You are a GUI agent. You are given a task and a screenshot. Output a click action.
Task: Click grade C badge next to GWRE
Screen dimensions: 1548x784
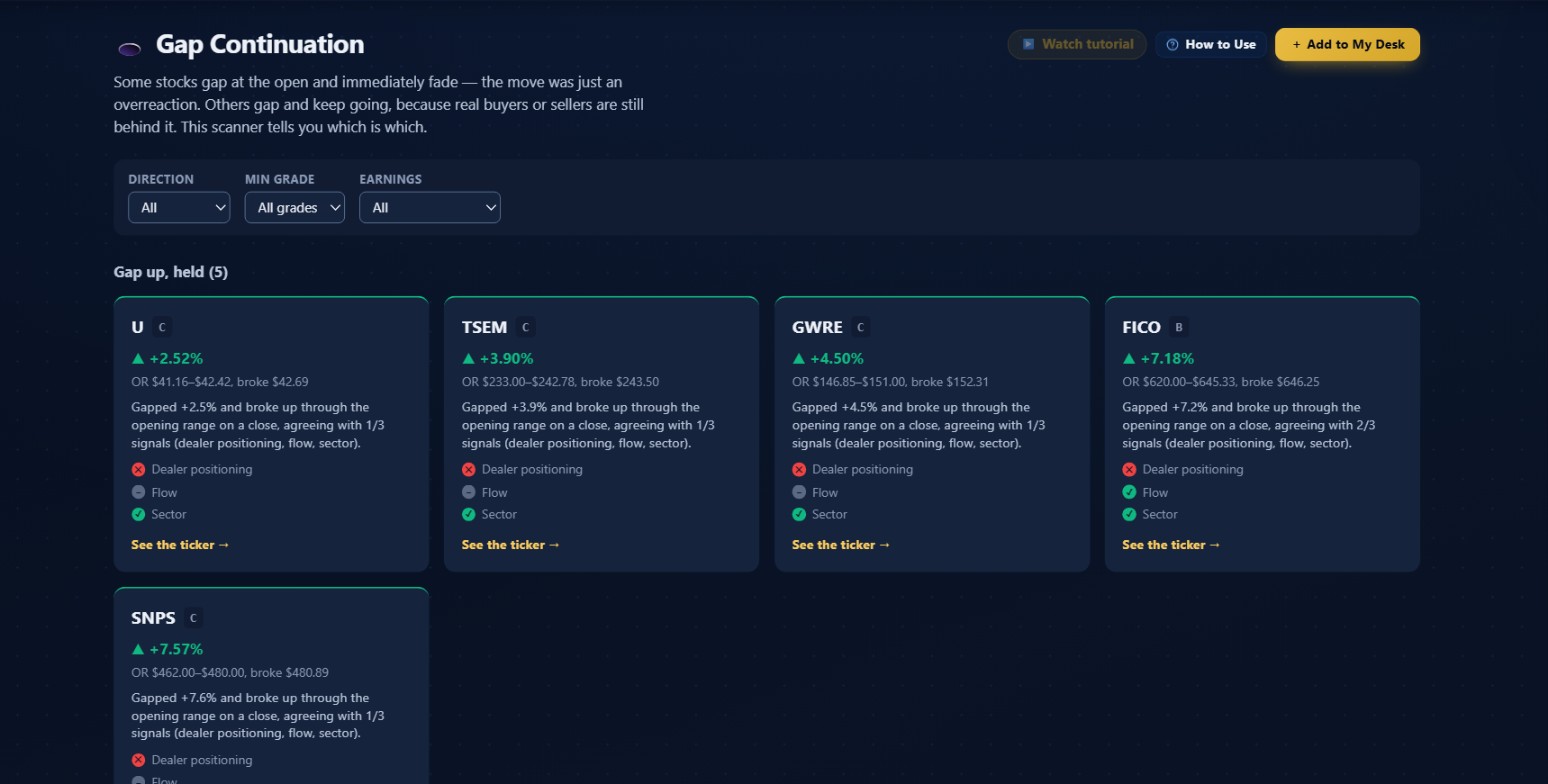860,327
